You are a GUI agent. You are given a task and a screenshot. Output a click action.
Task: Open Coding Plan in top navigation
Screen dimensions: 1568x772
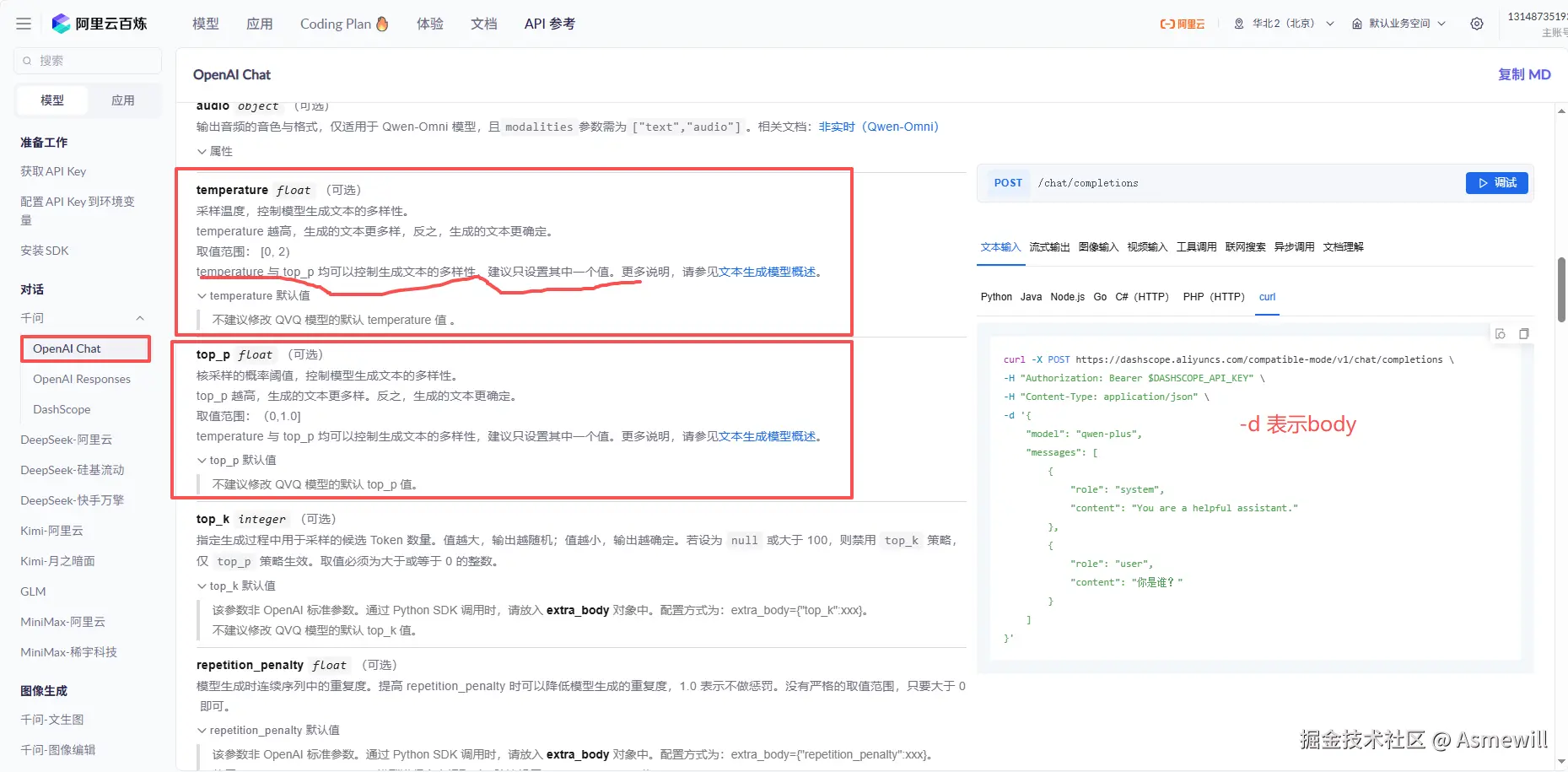pos(344,24)
